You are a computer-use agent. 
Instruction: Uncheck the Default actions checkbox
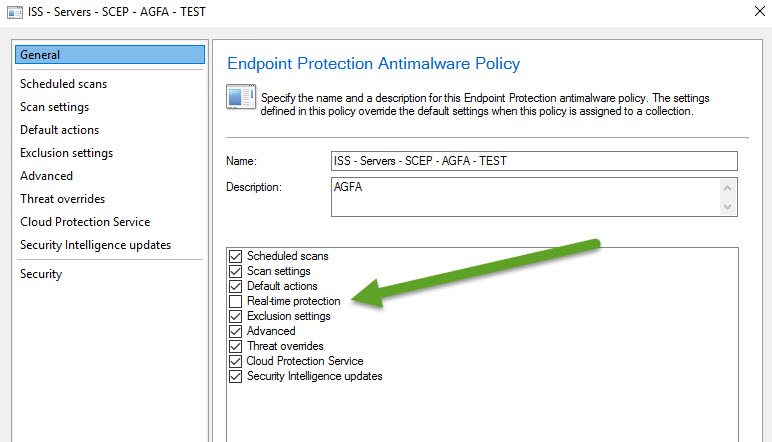(236, 286)
